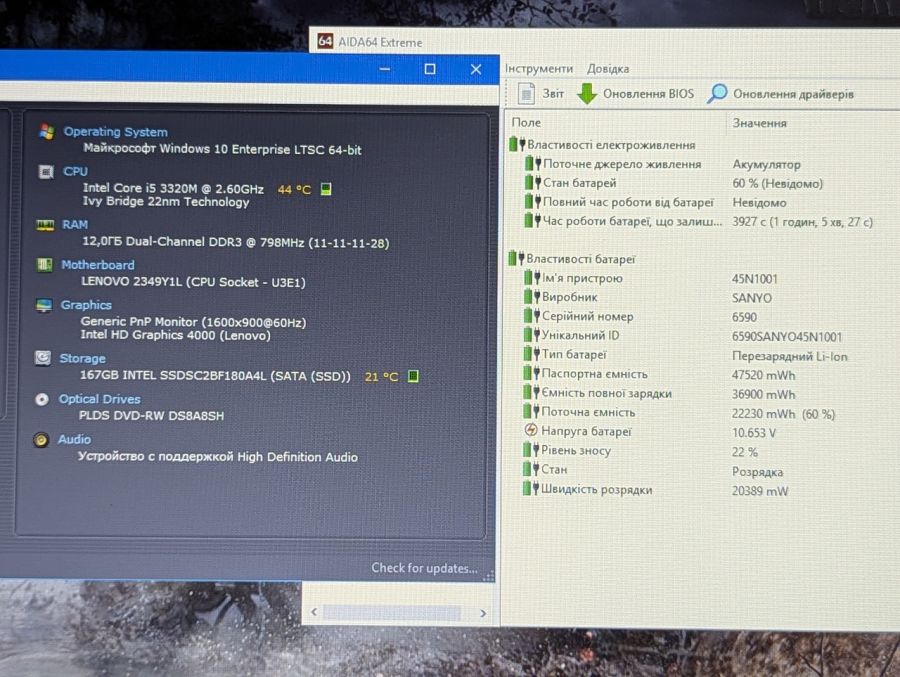Image resolution: width=900 pixels, height=677 pixels.
Task: Open the RAM section link
Action: pyautogui.click(x=75, y=225)
